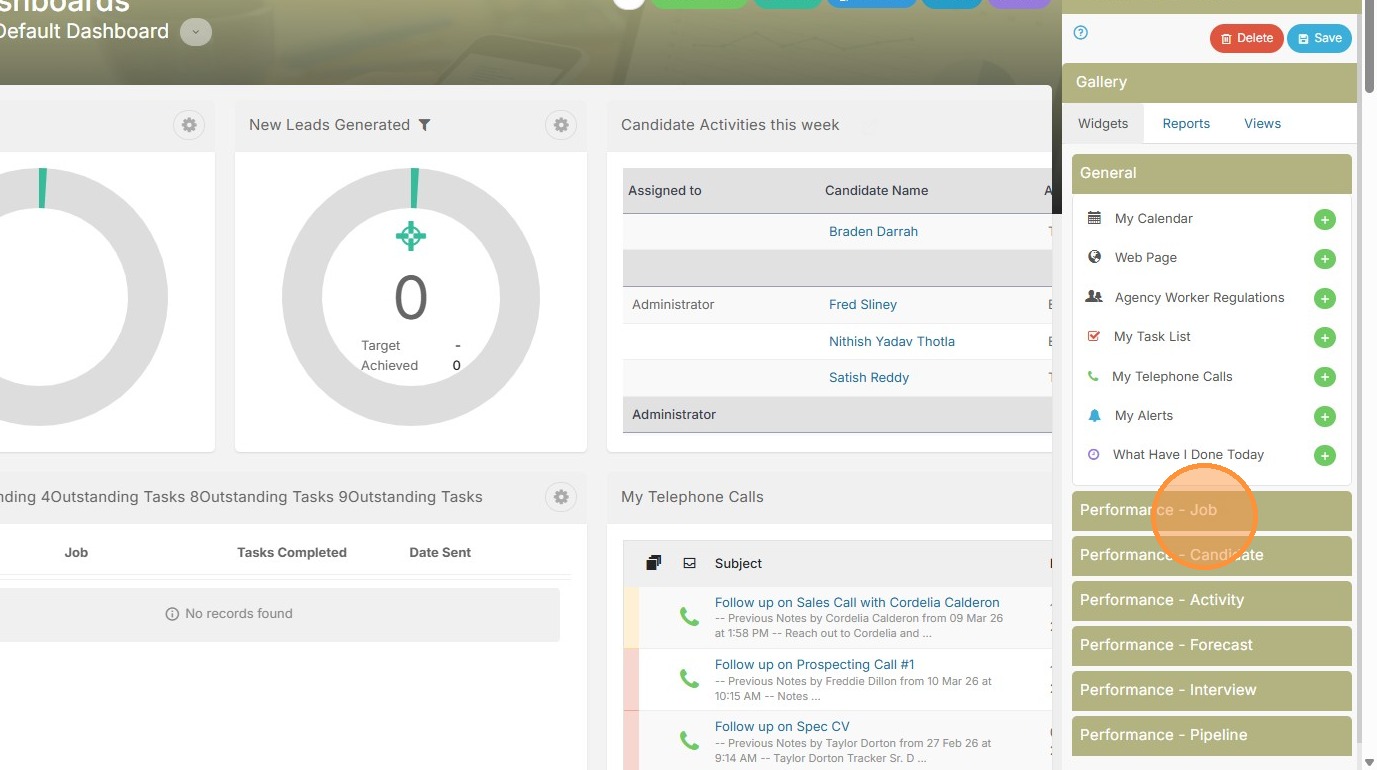Screen dimensions: 1377x770
Task: Click the red Delete button
Action: (x=1246, y=39)
